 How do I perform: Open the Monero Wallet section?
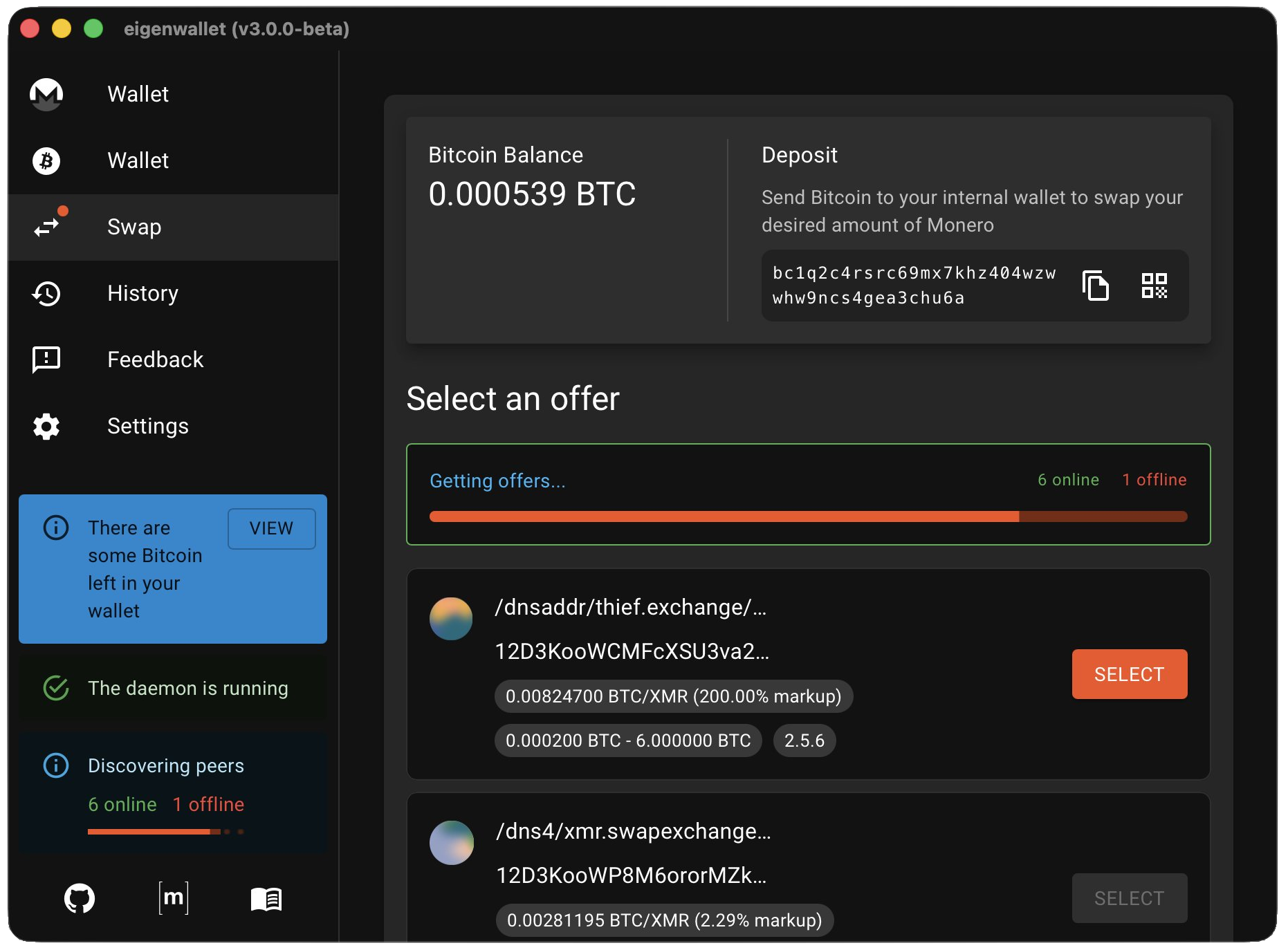click(137, 94)
